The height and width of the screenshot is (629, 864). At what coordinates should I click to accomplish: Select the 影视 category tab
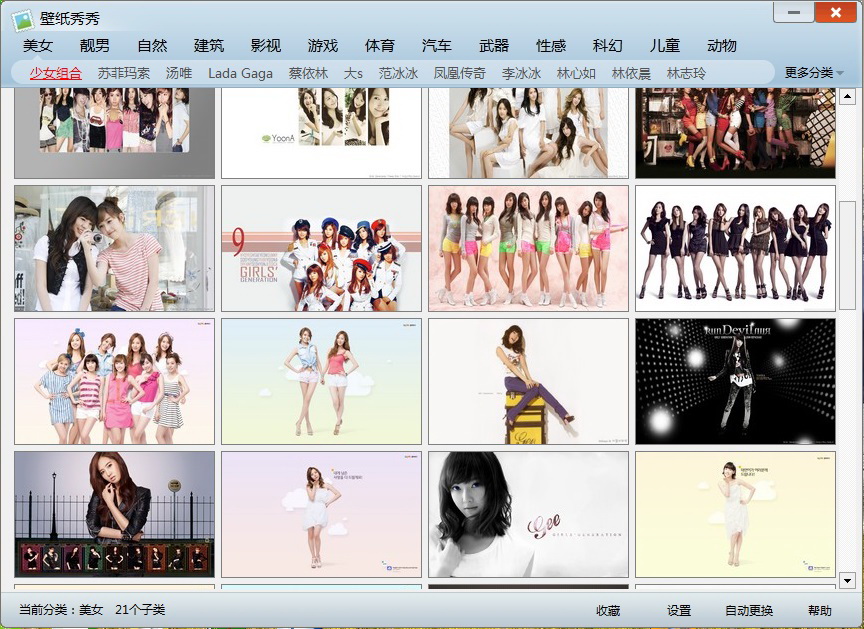[x=266, y=46]
